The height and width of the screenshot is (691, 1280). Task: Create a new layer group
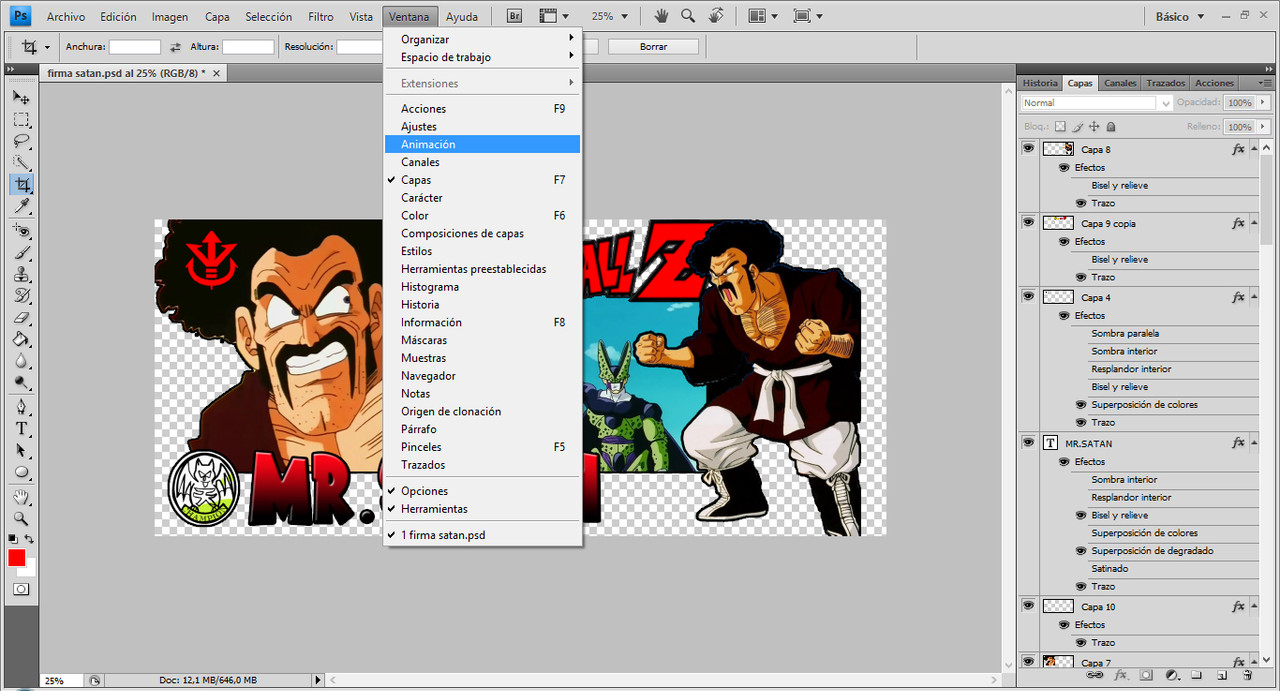[1197, 676]
